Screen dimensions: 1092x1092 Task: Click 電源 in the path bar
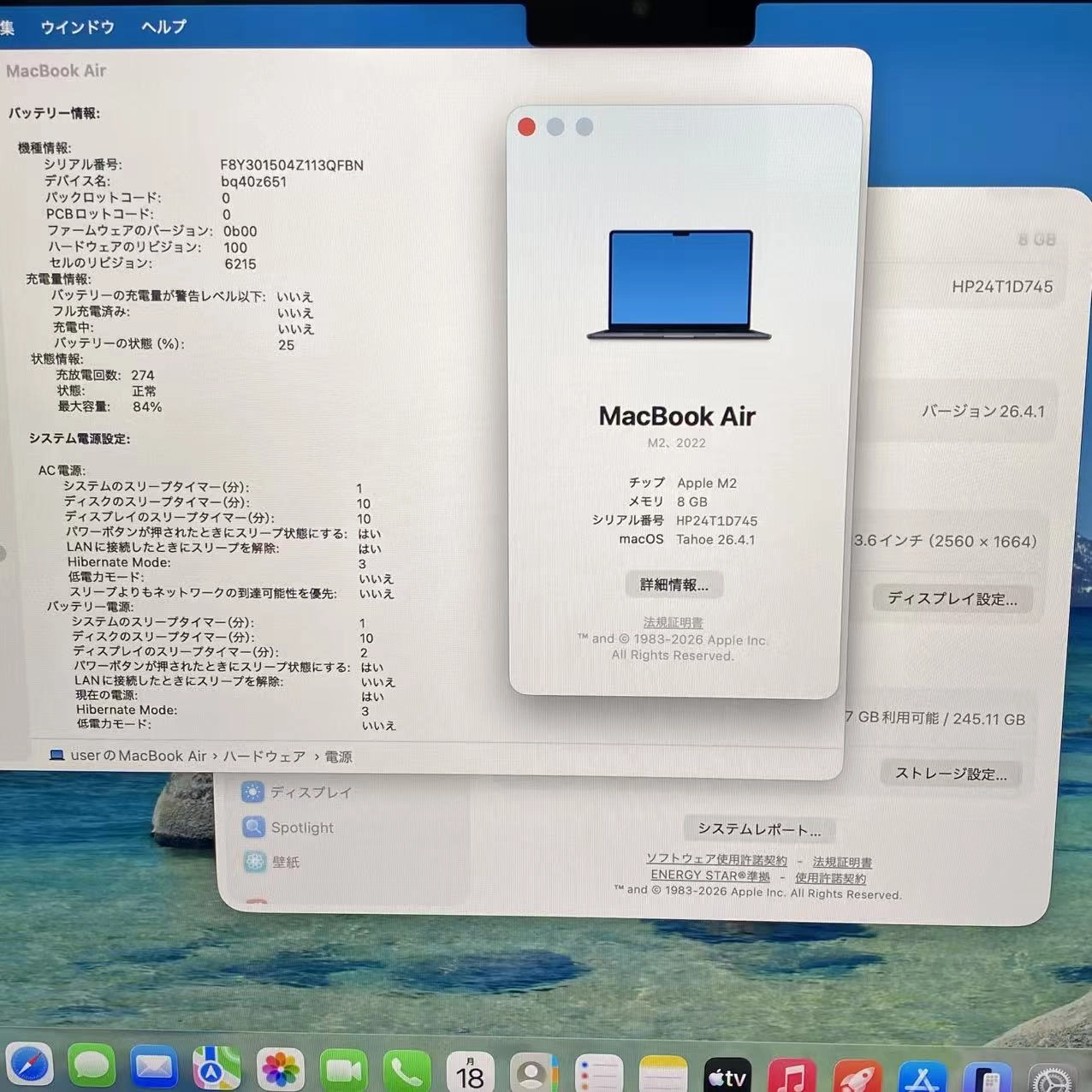coord(338,757)
